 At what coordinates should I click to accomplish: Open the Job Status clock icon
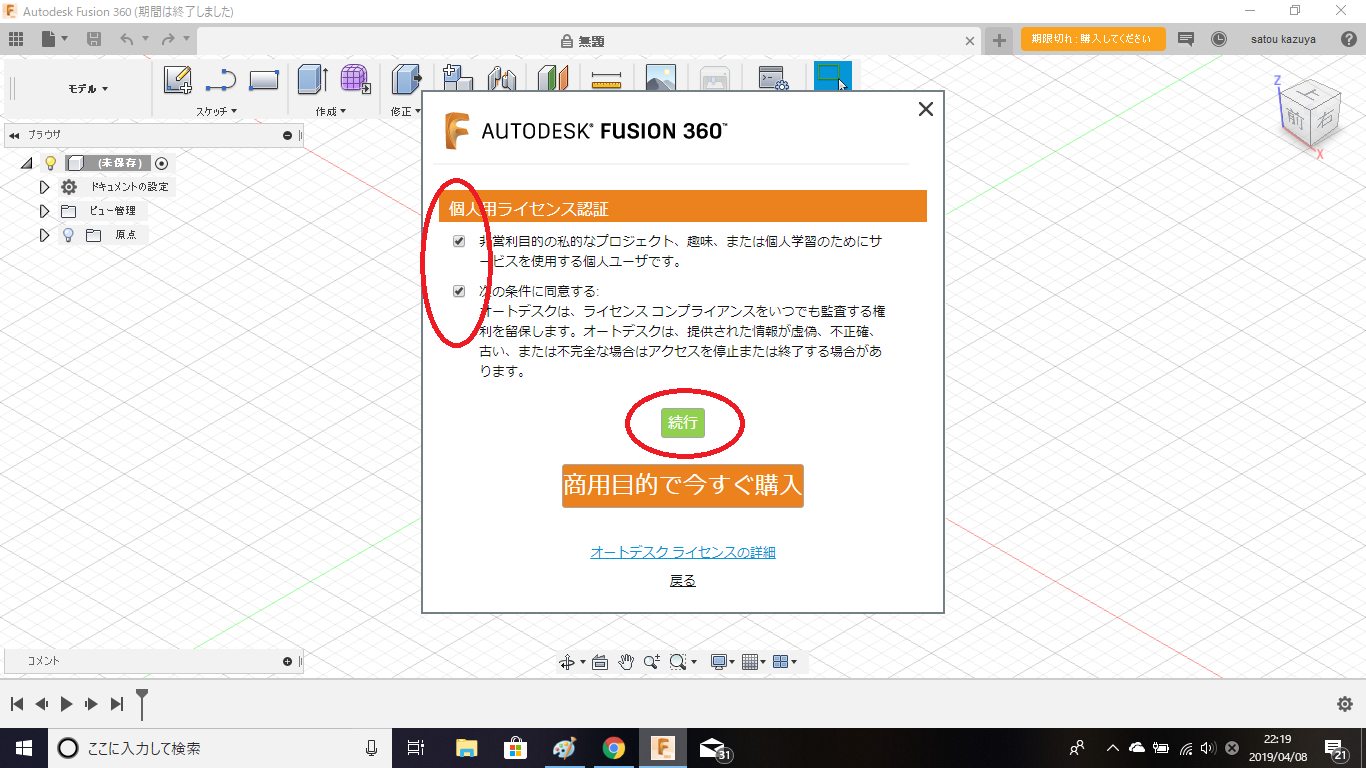click(x=1219, y=39)
